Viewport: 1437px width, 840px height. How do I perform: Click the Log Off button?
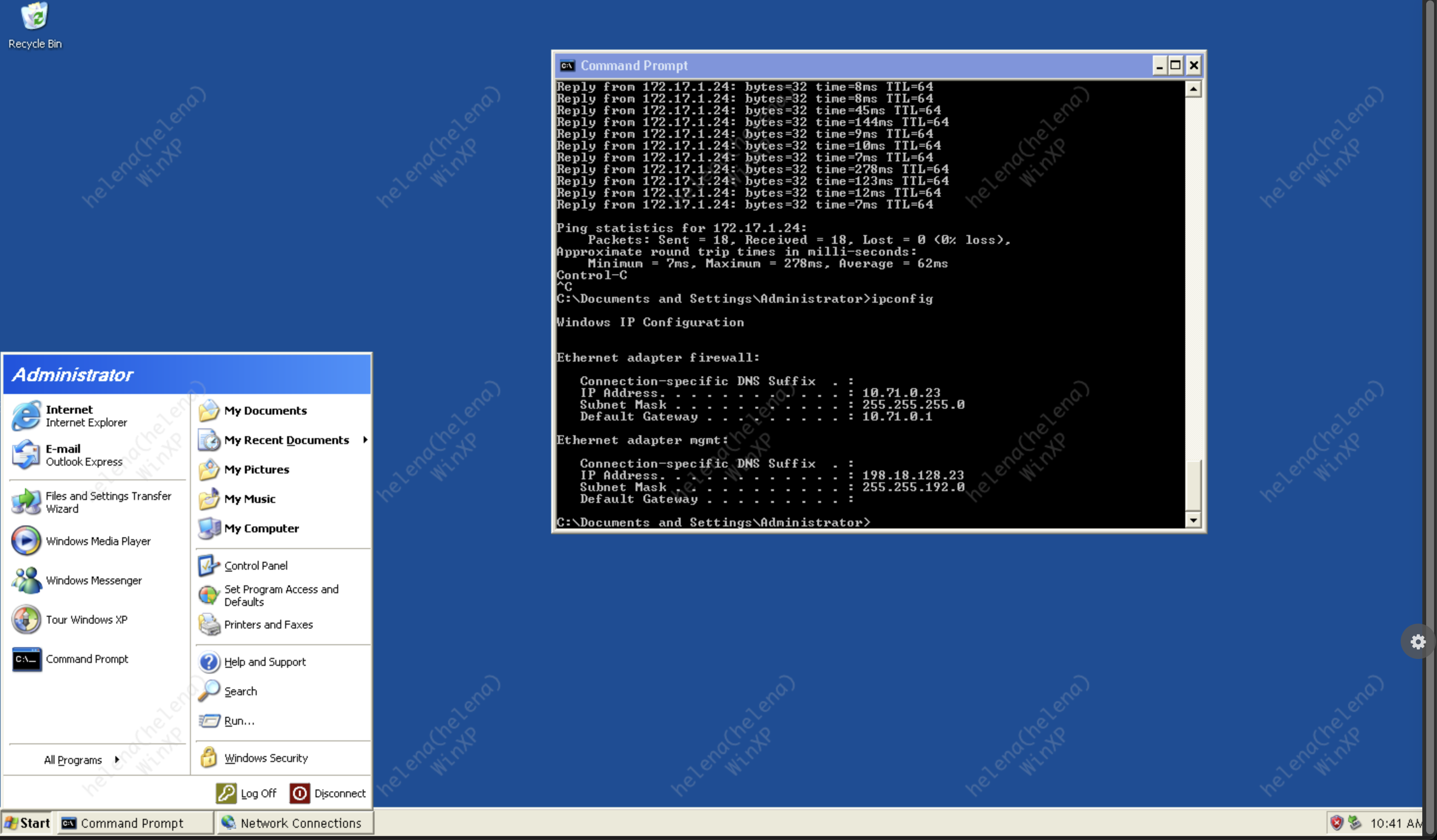point(247,793)
